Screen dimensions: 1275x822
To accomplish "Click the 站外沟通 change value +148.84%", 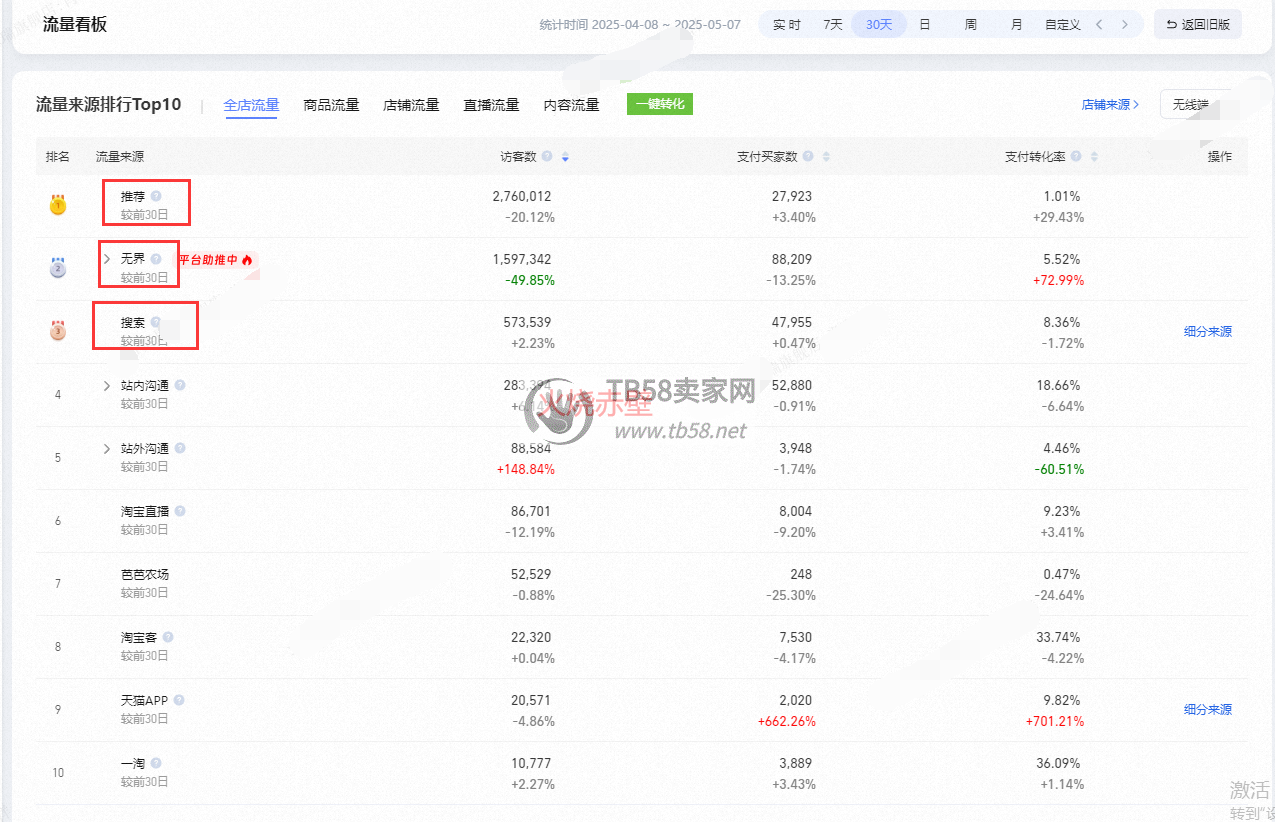I will [524, 469].
